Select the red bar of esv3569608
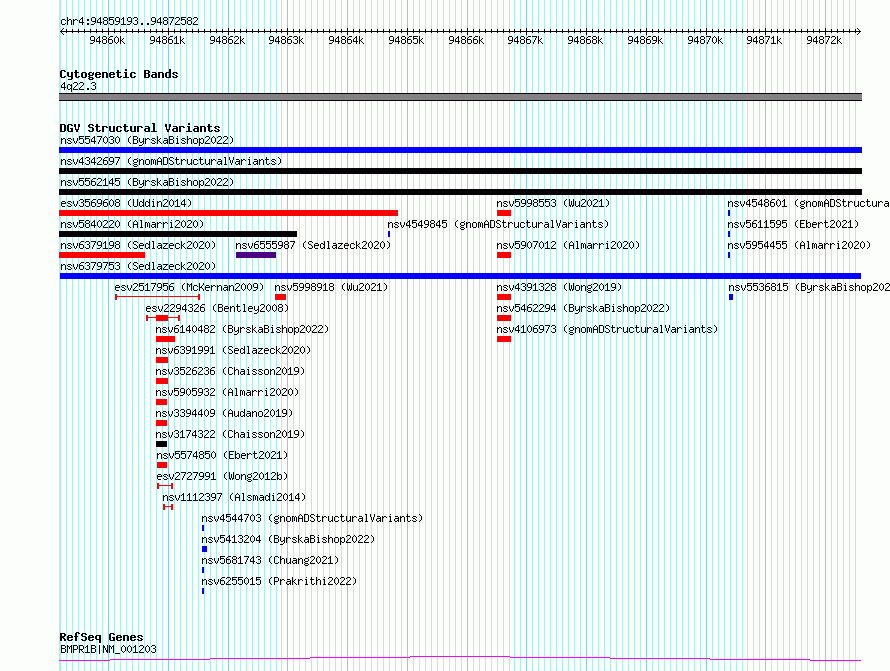The width and height of the screenshot is (890, 671). tap(228, 213)
